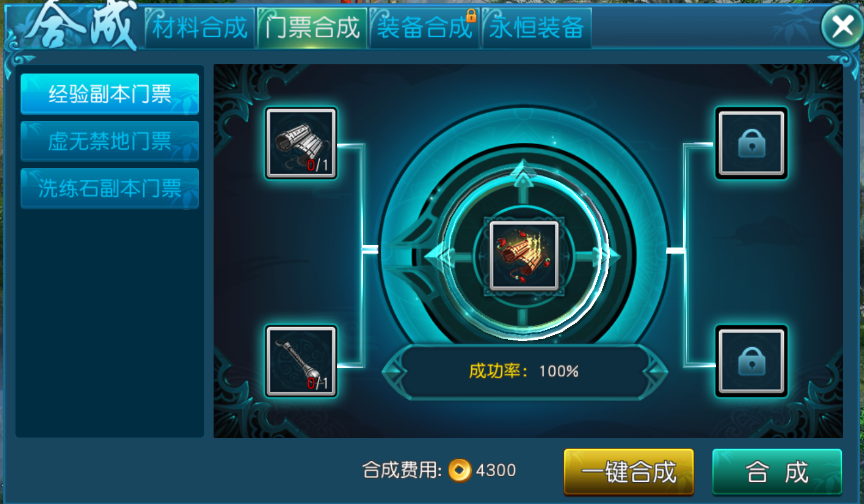Click the gold coin cost icon
Image resolution: width=864 pixels, height=504 pixels.
click(x=460, y=470)
